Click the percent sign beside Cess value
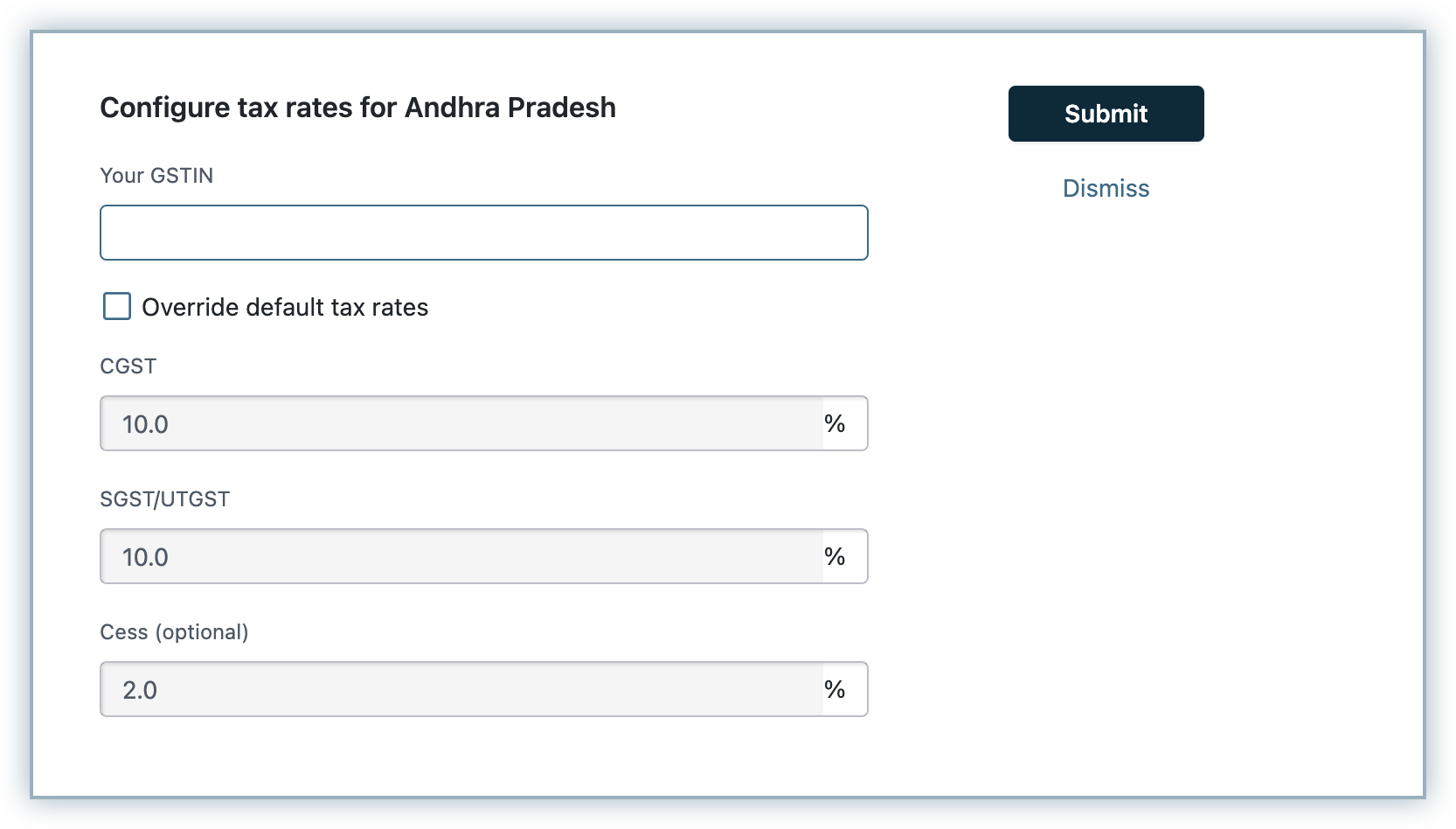The width and height of the screenshot is (1456, 829). (835, 690)
